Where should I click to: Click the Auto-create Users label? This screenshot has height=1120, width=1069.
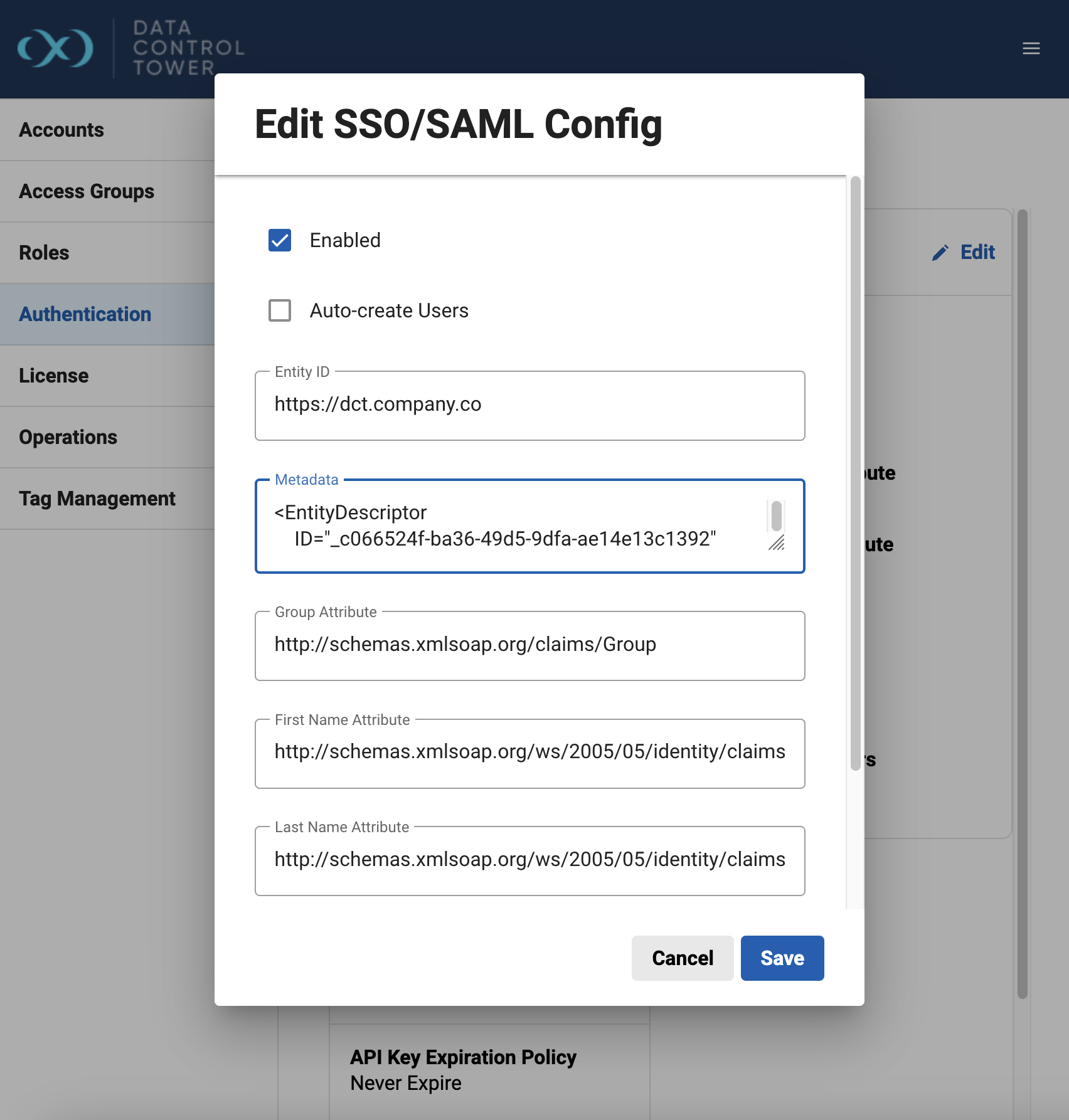[x=389, y=310]
